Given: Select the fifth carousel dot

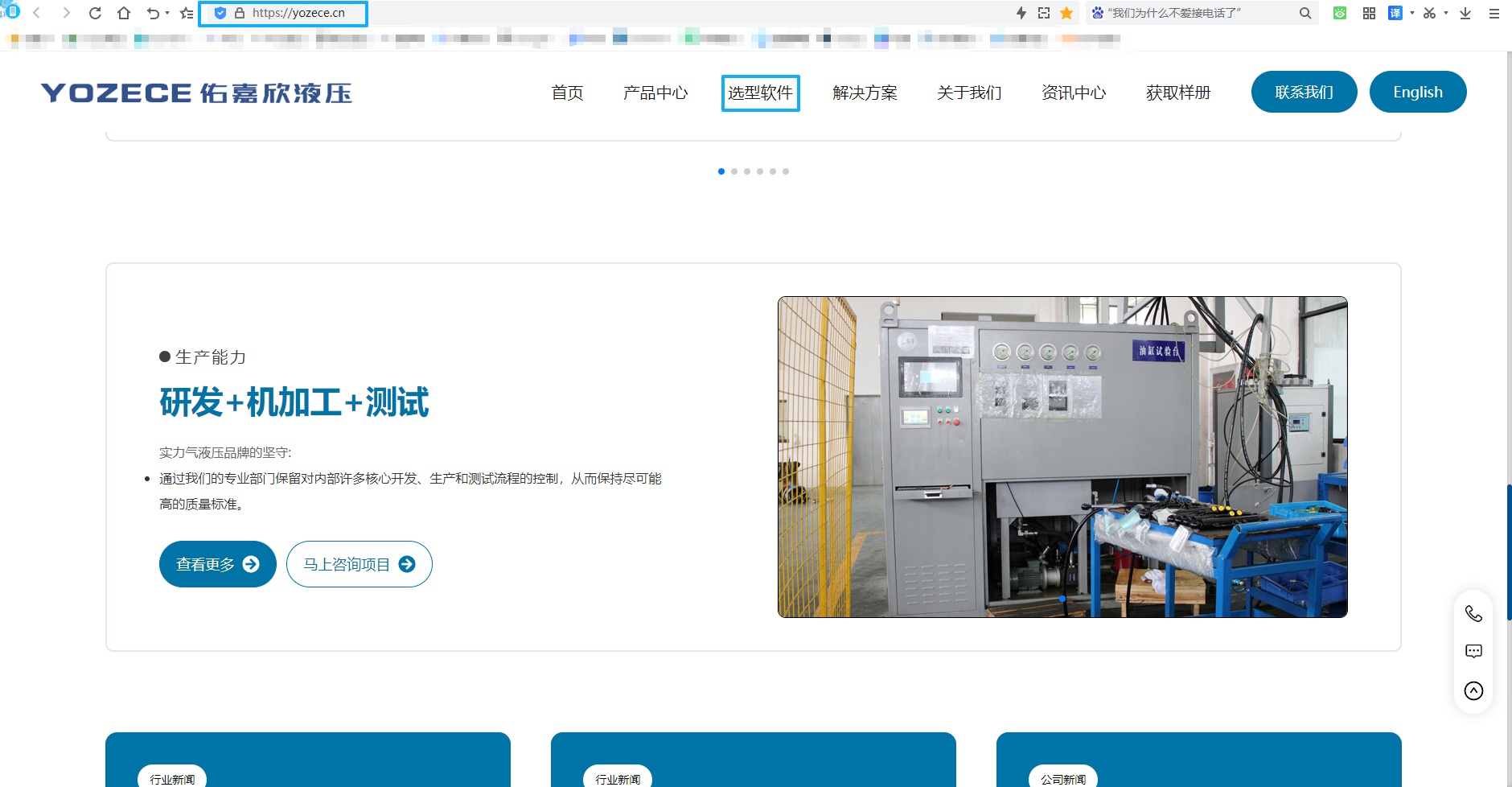Looking at the screenshot, I should click(x=773, y=171).
